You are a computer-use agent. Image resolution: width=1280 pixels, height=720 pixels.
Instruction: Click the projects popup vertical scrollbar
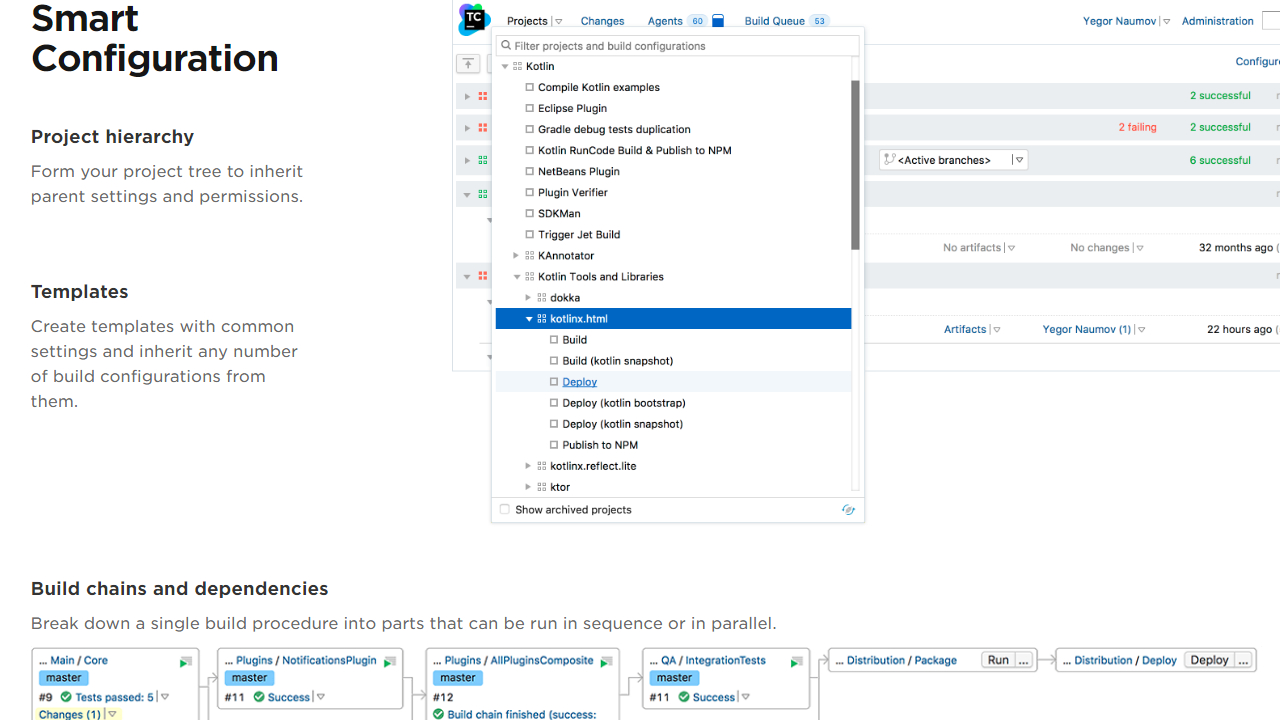point(856,165)
